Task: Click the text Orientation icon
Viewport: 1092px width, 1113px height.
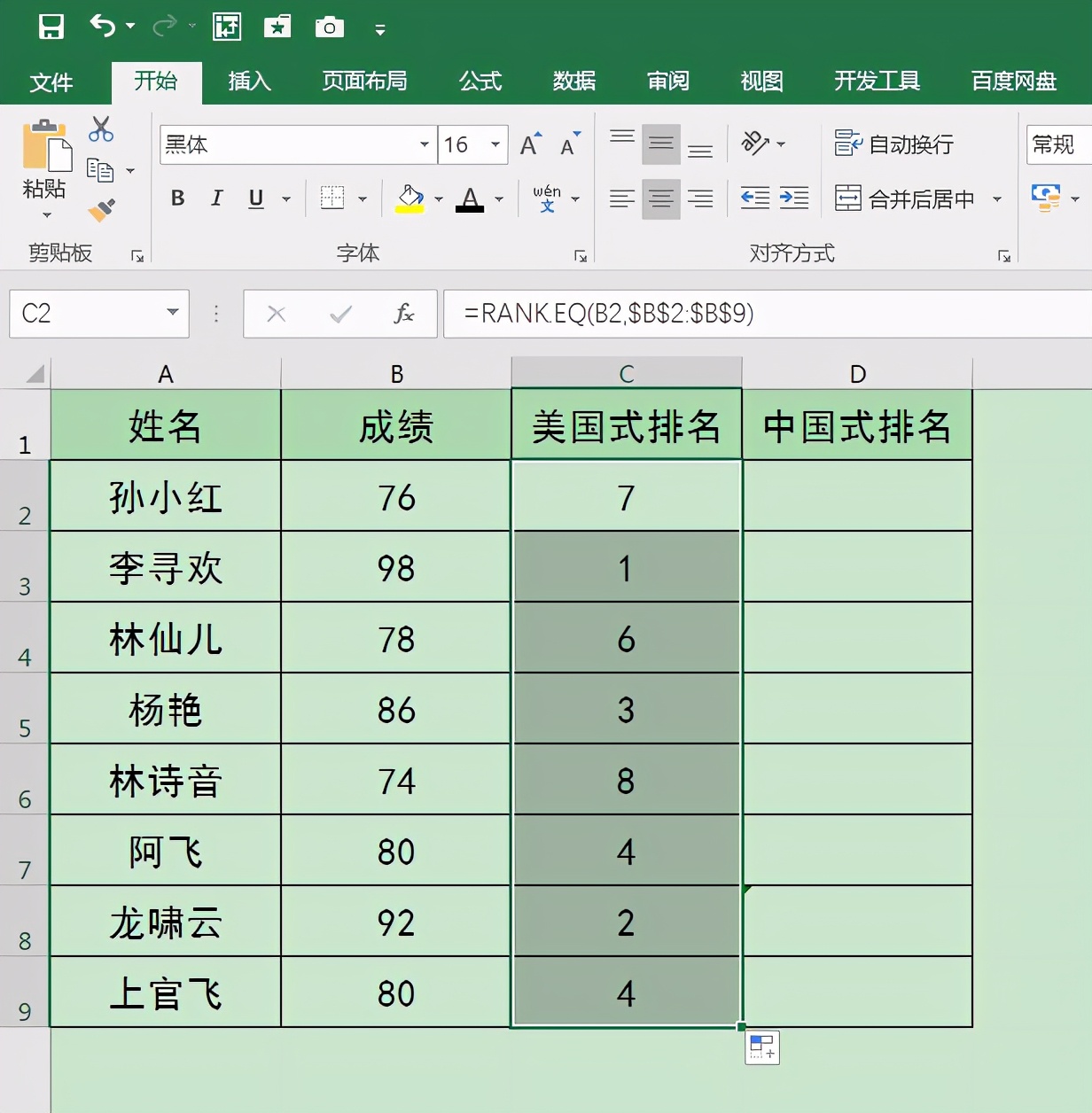Action: pyautogui.click(x=755, y=144)
